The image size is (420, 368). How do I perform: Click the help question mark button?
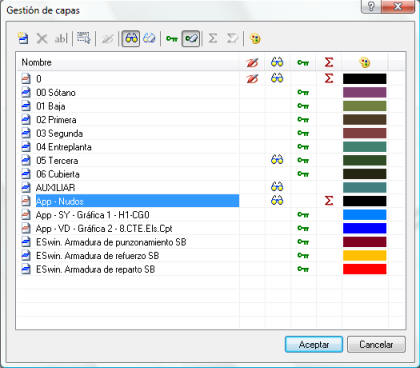pos(371,6)
